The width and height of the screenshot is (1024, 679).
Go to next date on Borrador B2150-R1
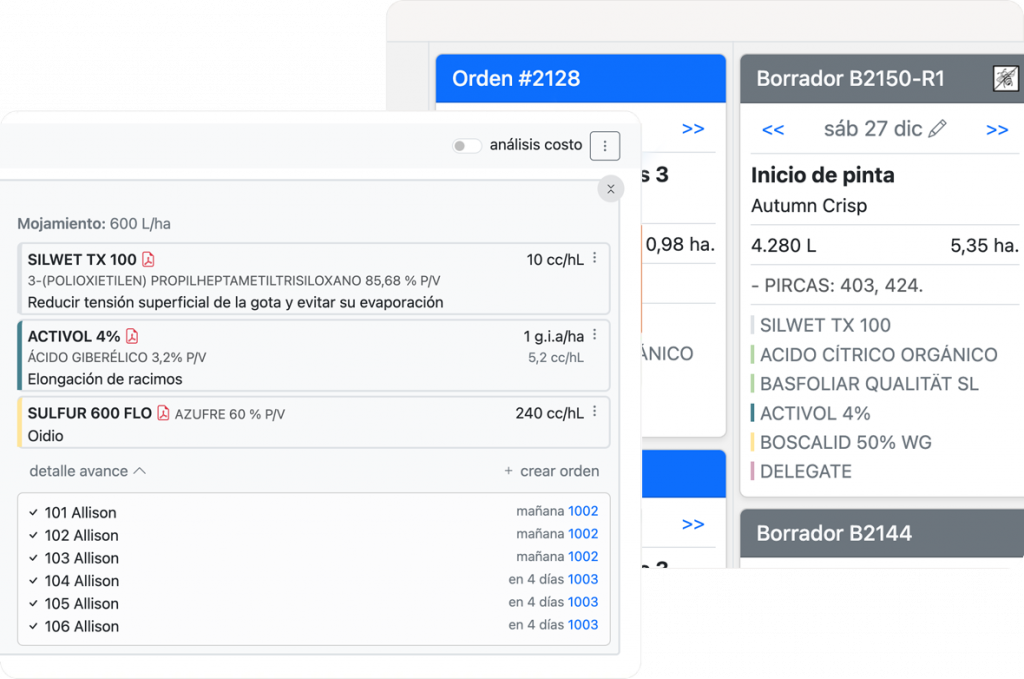coord(996,129)
